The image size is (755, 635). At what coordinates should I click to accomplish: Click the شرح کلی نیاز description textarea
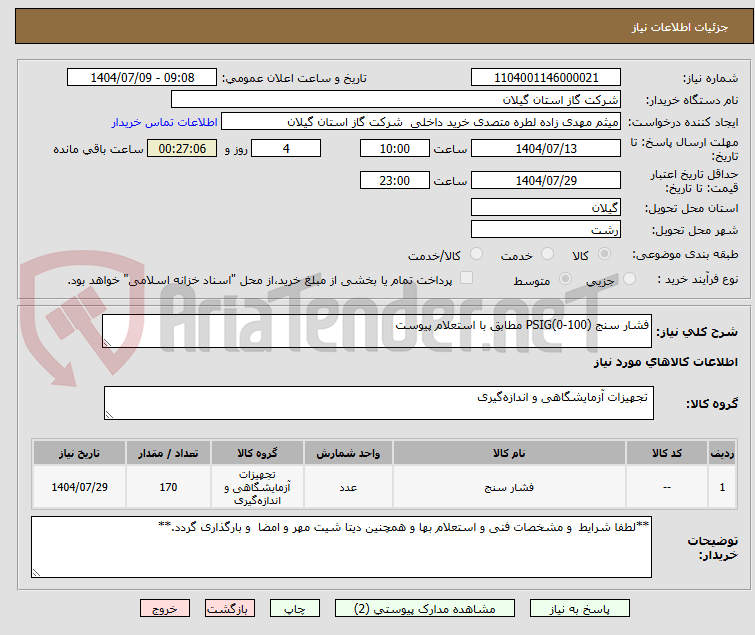377,331
